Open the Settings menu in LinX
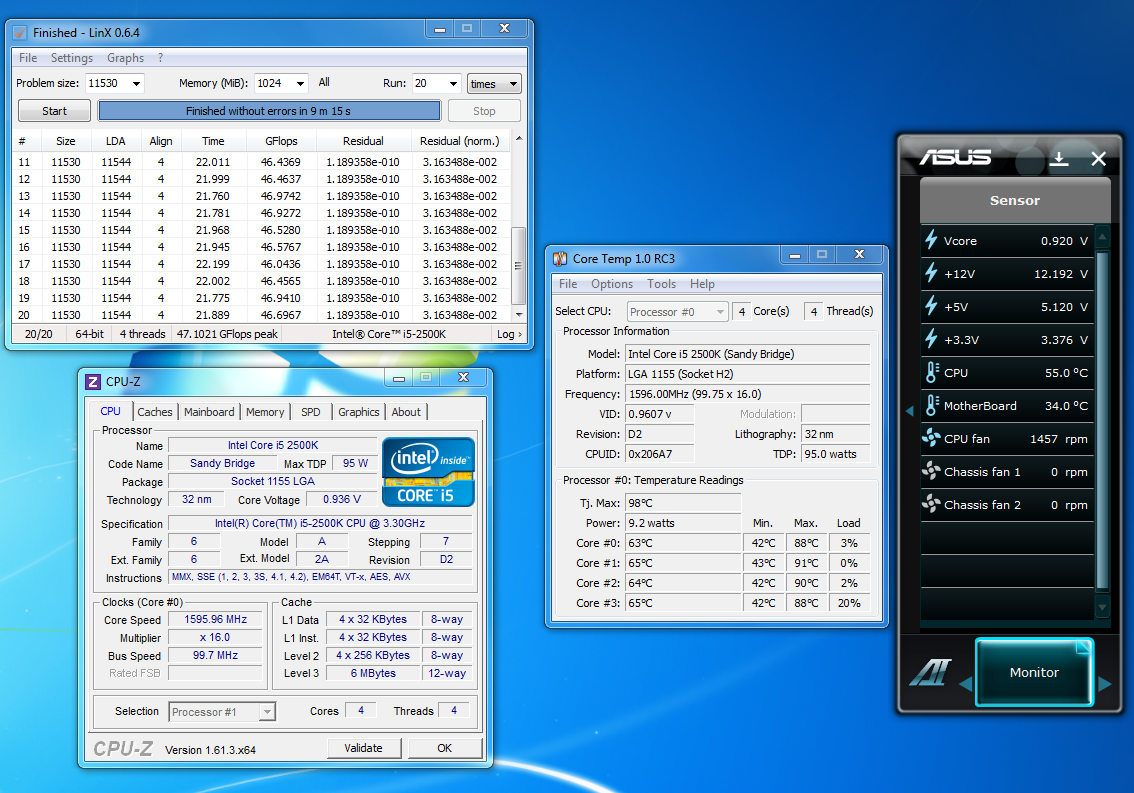Image resolution: width=1134 pixels, height=793 pixels. pyautogui.click(x=72, y=58)
